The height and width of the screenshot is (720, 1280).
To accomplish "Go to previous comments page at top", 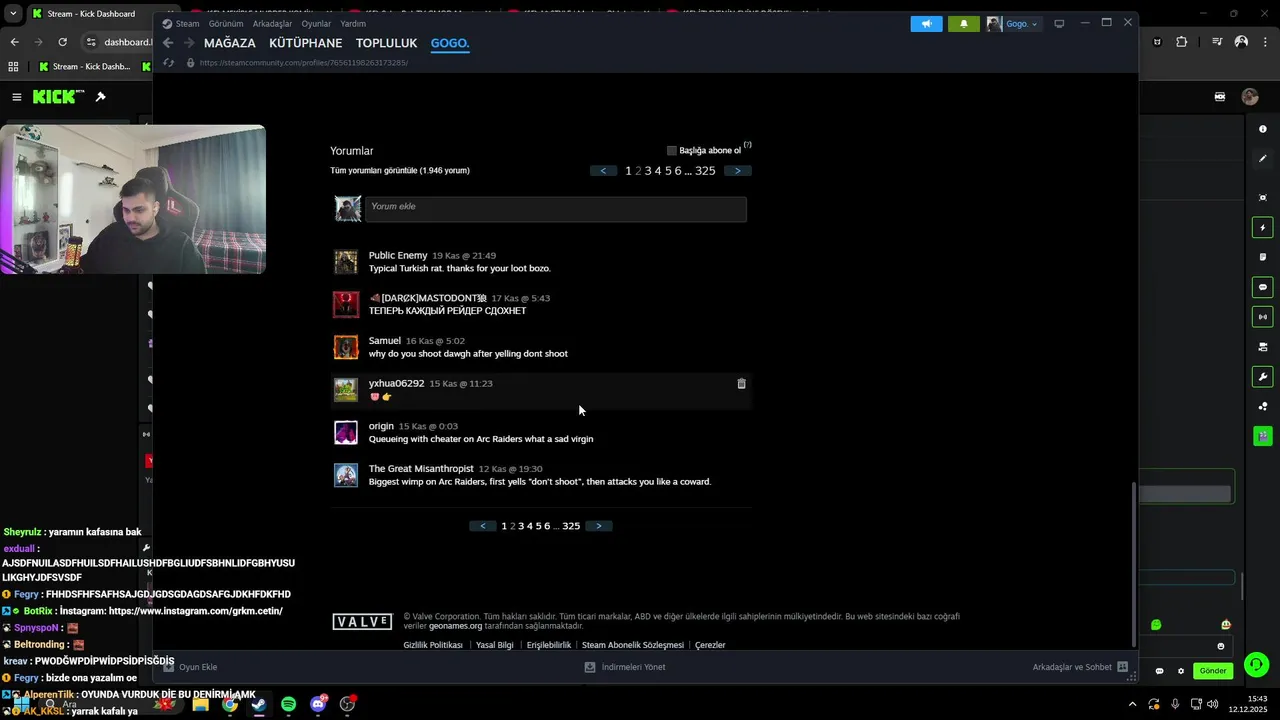I will click(603, 171).
